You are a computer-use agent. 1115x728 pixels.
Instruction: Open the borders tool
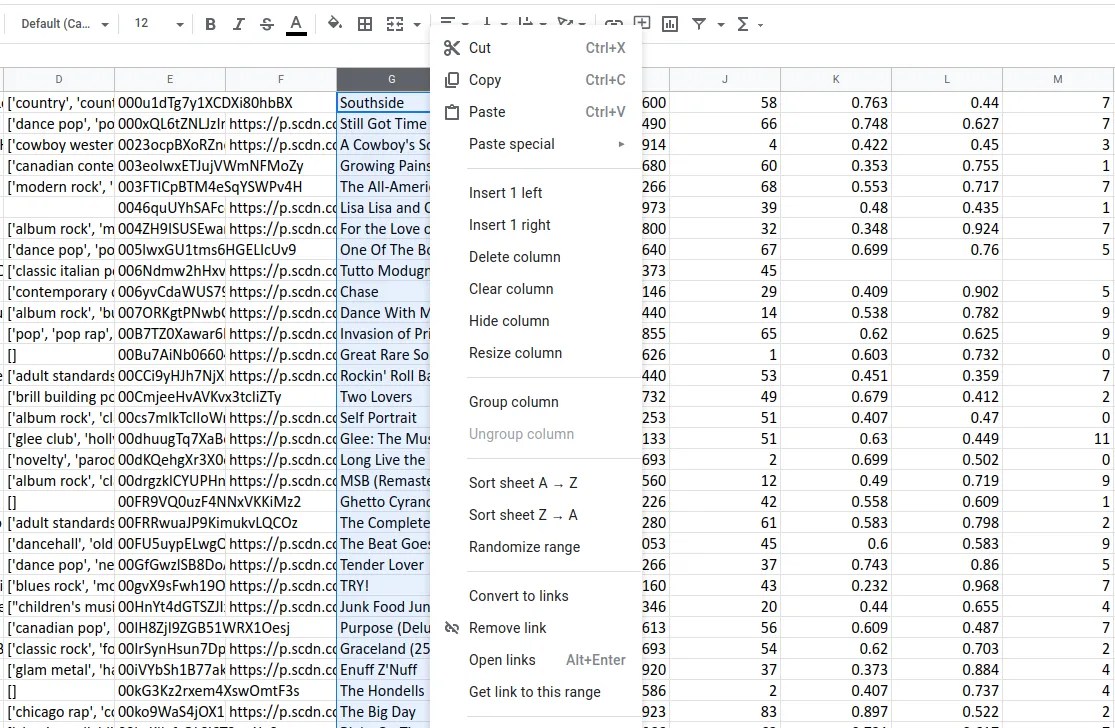click(x=365, y=24)
